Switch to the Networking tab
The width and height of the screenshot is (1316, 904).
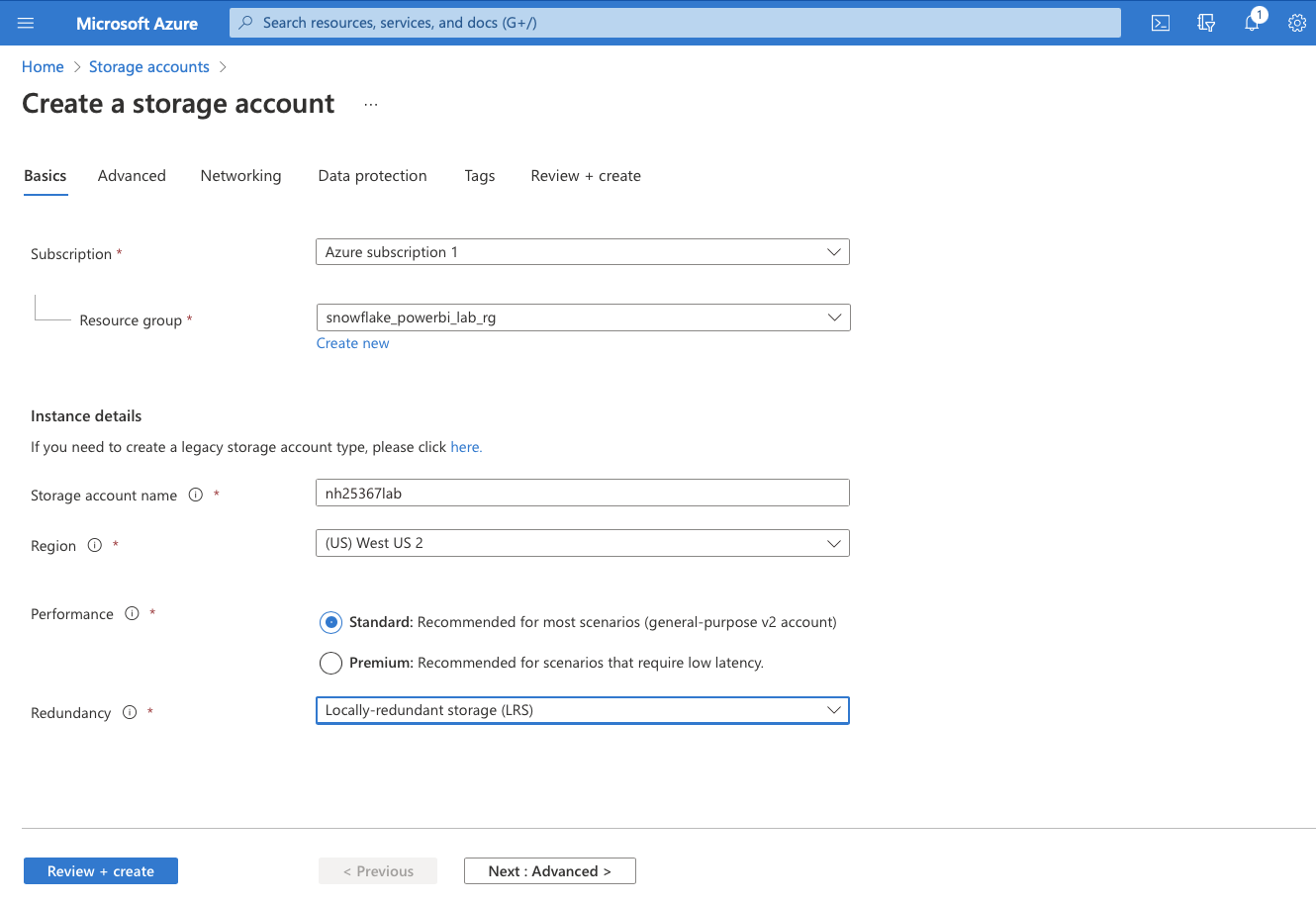(240, 176)
